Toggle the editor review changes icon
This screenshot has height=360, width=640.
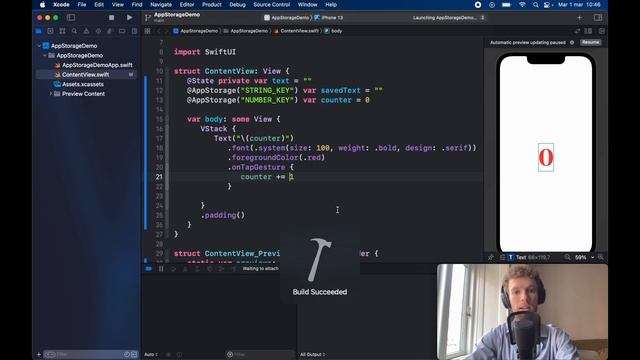click(x=577, y=31)
